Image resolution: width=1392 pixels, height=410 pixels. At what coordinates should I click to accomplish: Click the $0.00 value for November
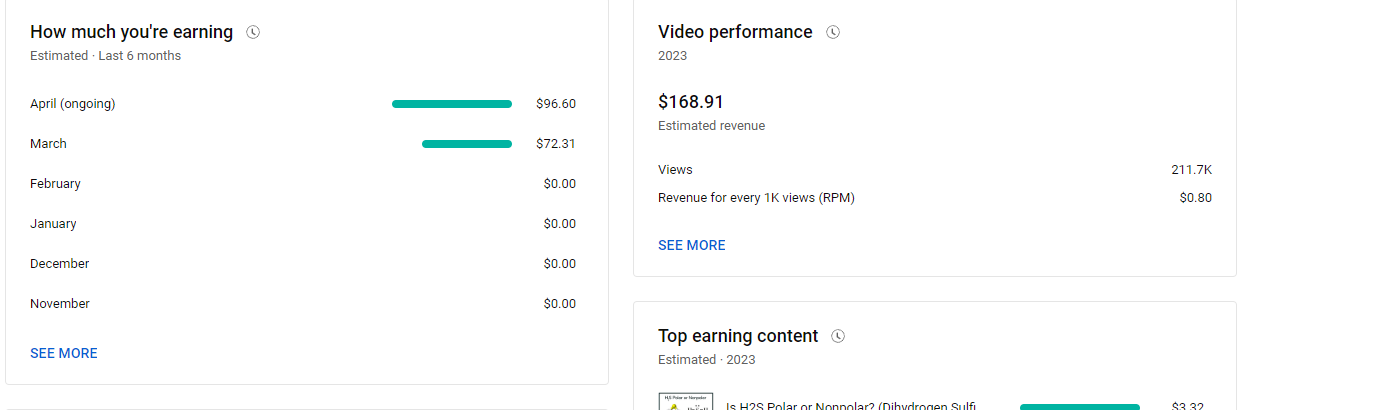click(x=560, y=304)
